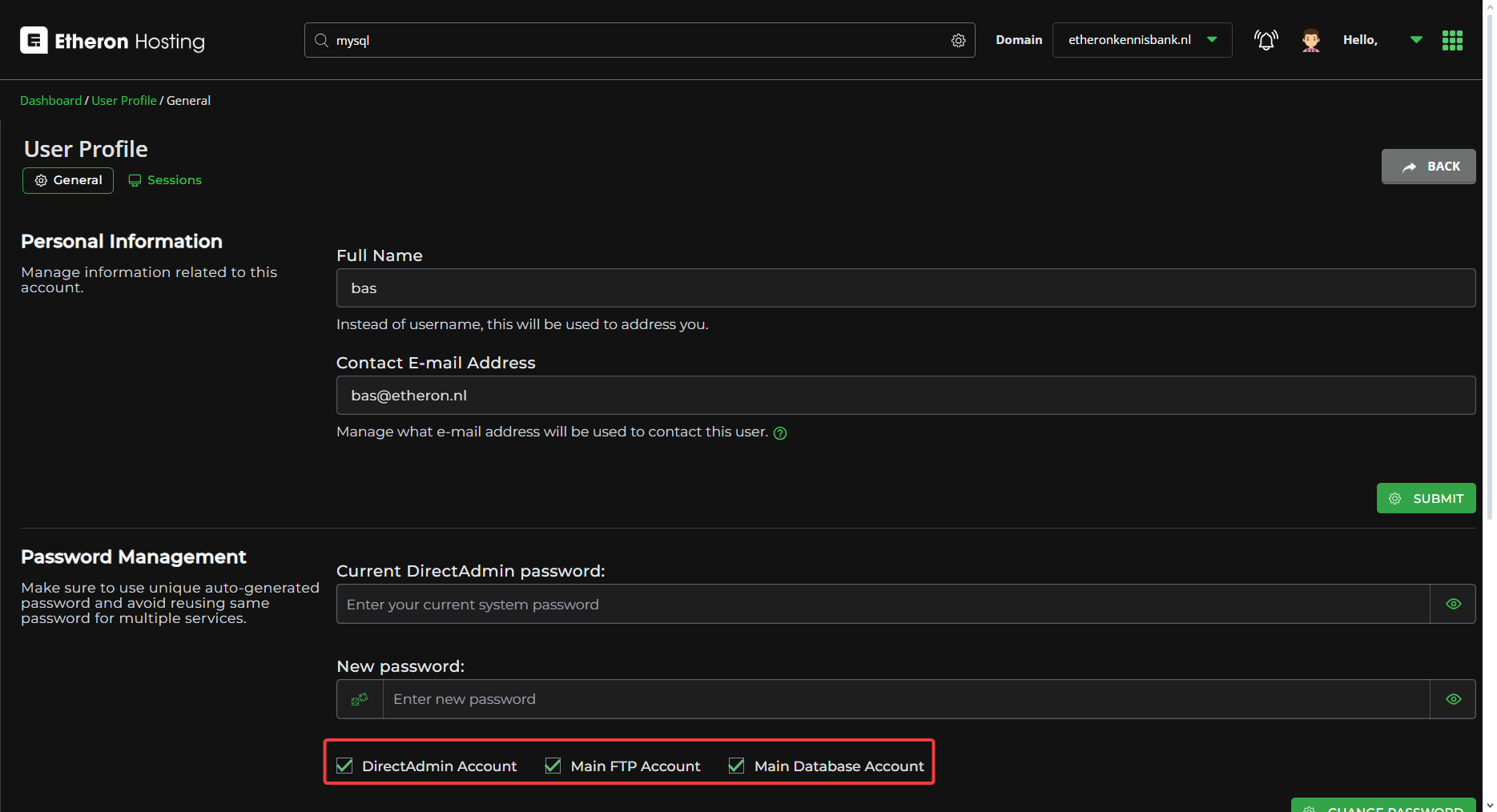
Task: Reveal new password with eye icon
Action: [x=1453, y=699]
